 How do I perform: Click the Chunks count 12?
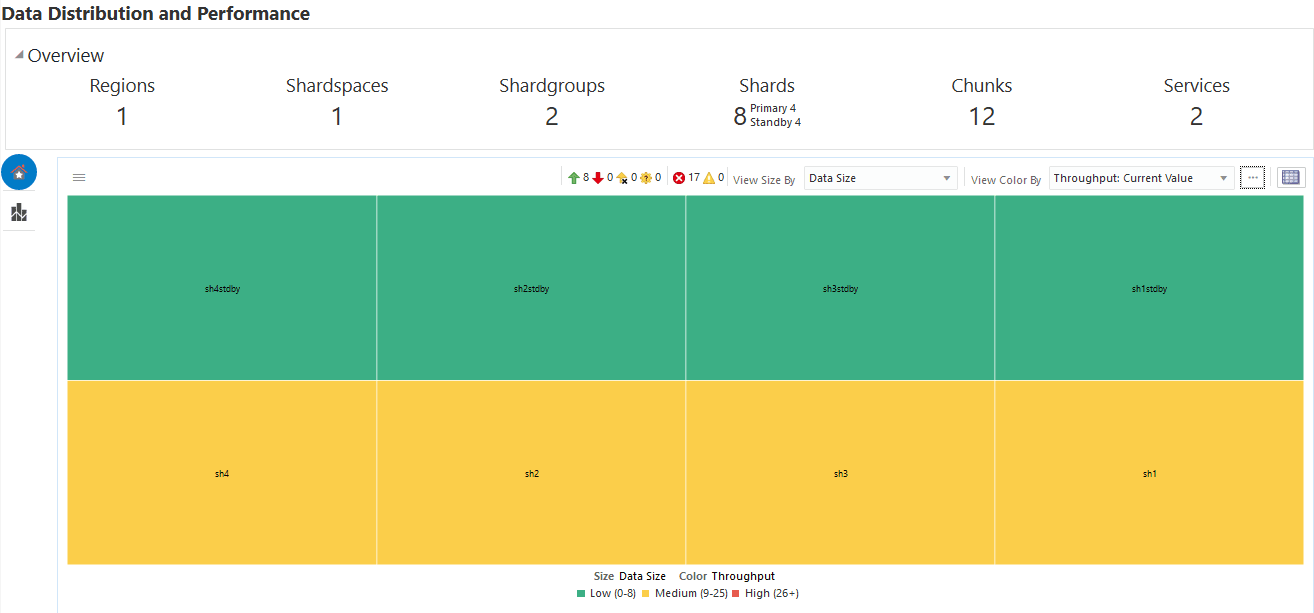pos(981,117)
